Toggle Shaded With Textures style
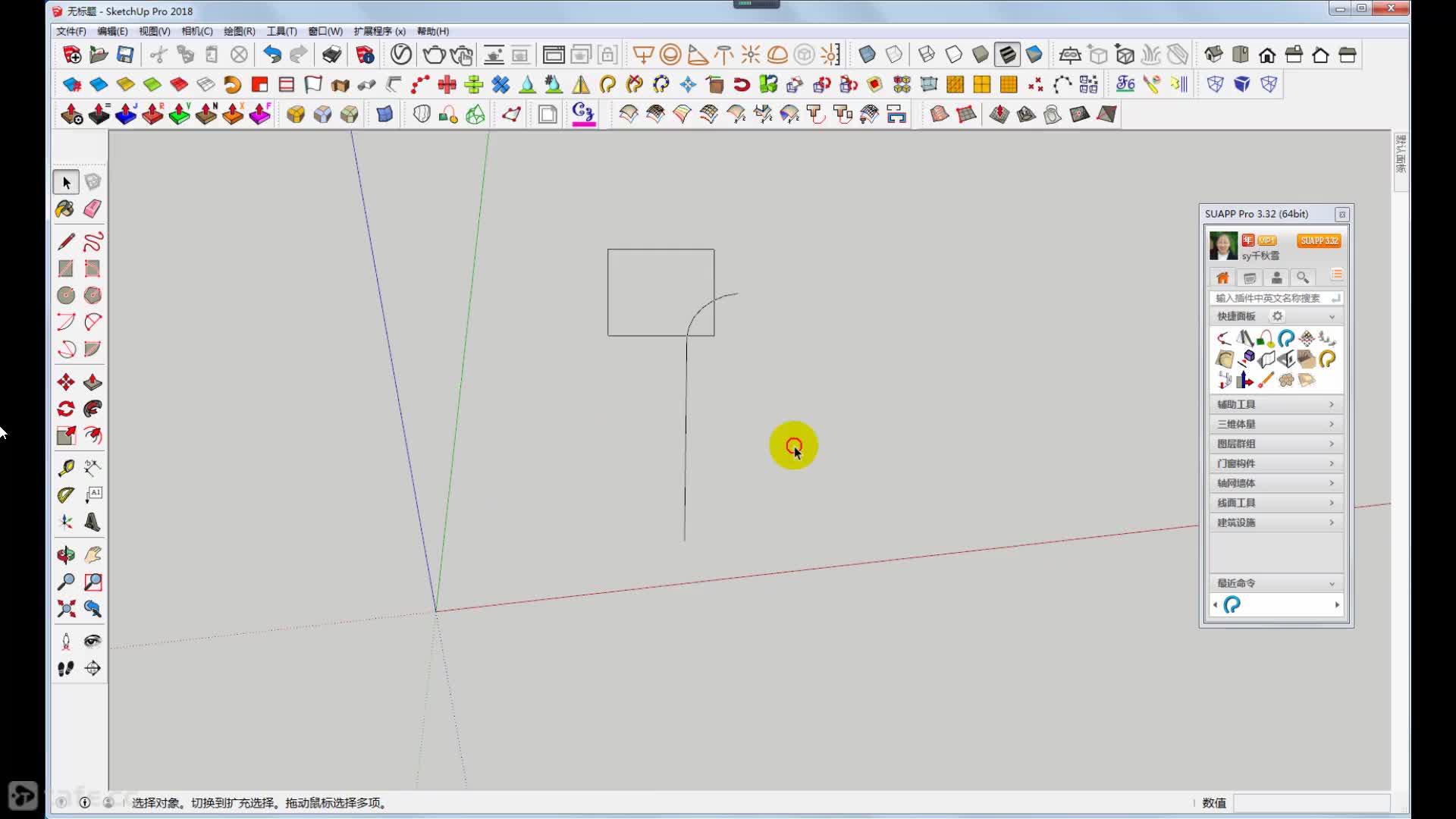 [1007, 55]
